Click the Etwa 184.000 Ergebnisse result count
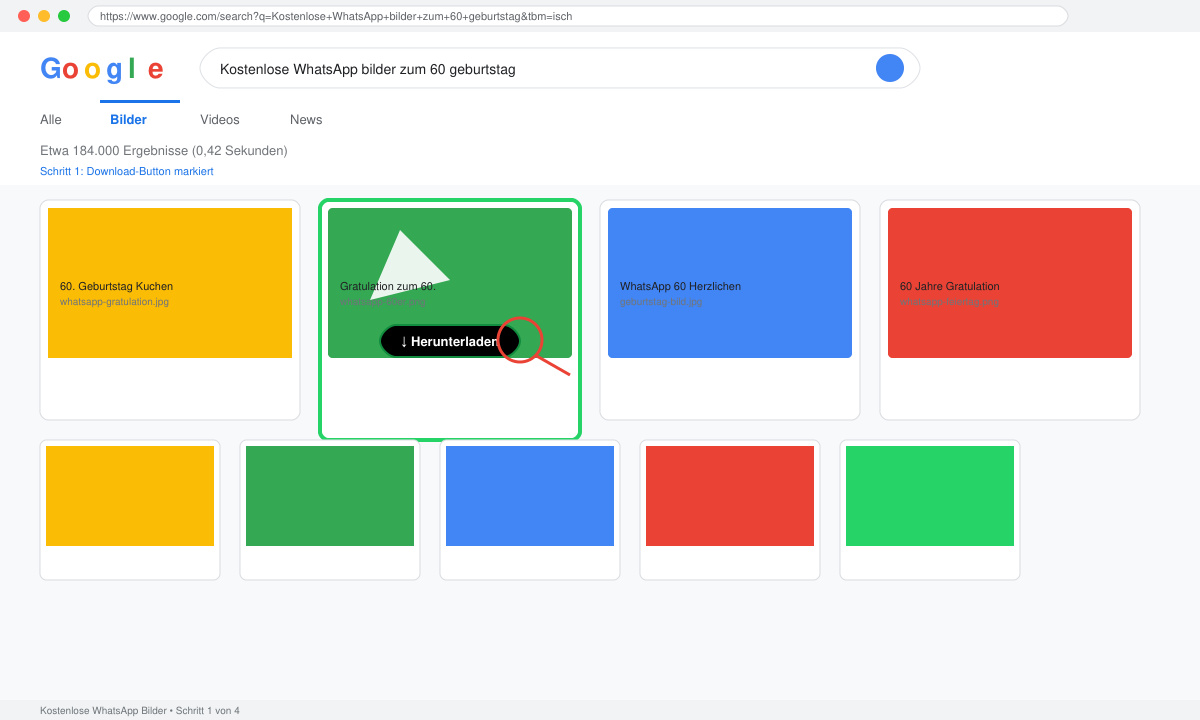1200x720 pixels. click(x=164, y=151)
